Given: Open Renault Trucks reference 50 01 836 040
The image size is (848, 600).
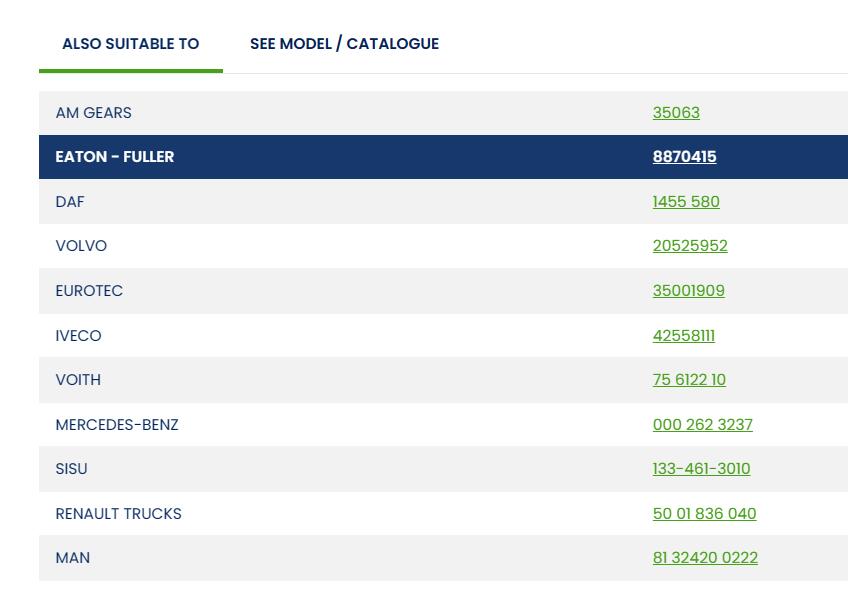Looking at the screenshot, I should pyautogui.click(x=704, y=514).
